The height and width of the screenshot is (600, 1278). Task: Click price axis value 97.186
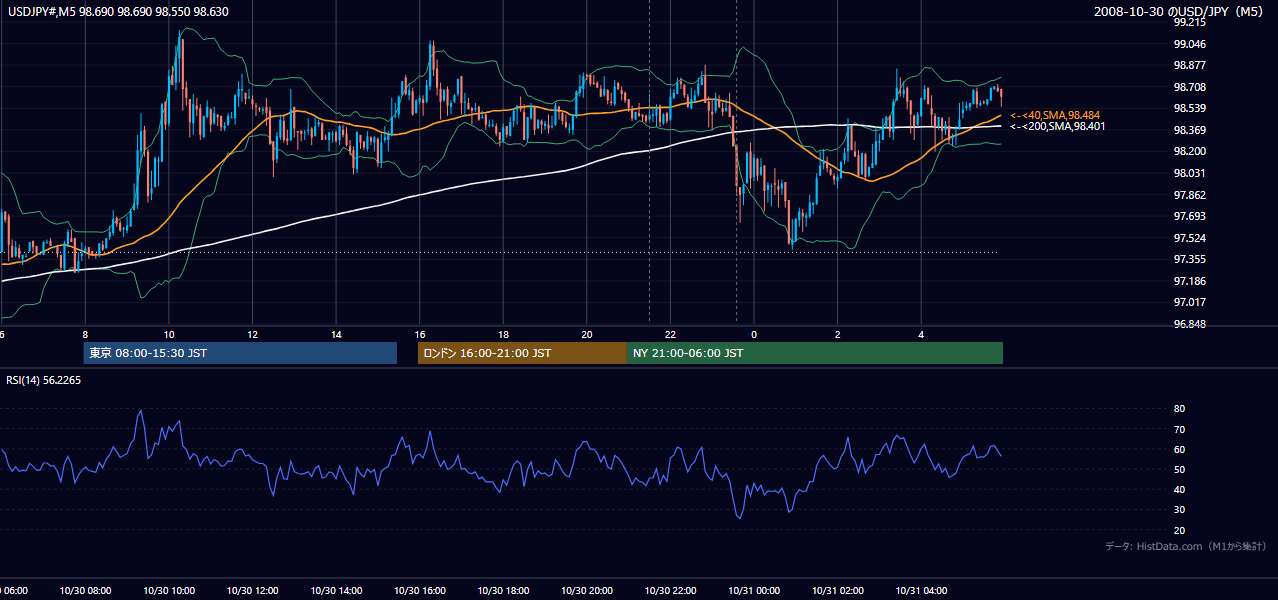(x=1189, y=281)
